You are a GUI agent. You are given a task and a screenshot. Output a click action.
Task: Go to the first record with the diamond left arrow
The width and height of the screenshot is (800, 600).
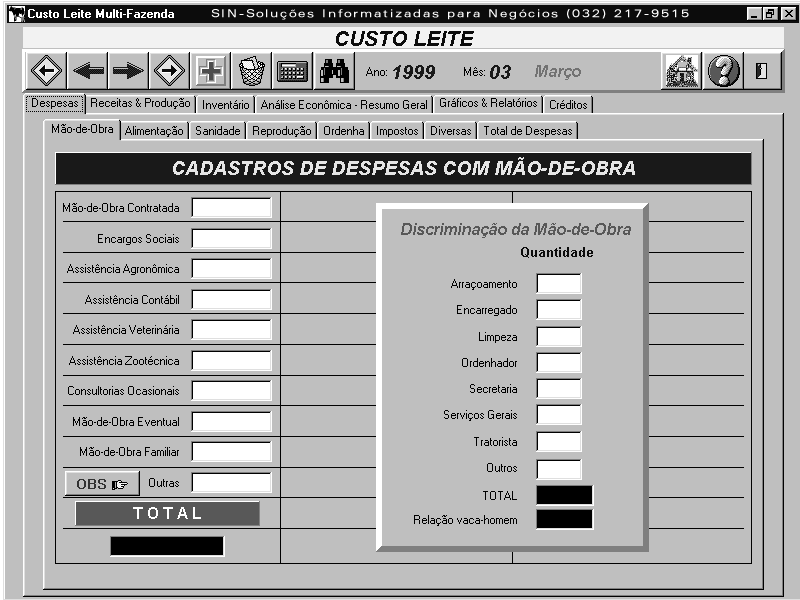click(x=46, y=71)
